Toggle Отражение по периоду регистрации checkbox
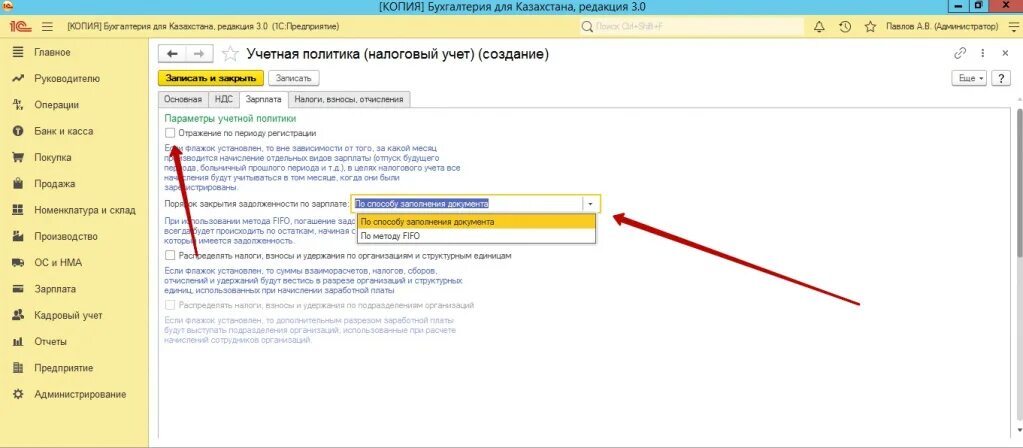 170,133
